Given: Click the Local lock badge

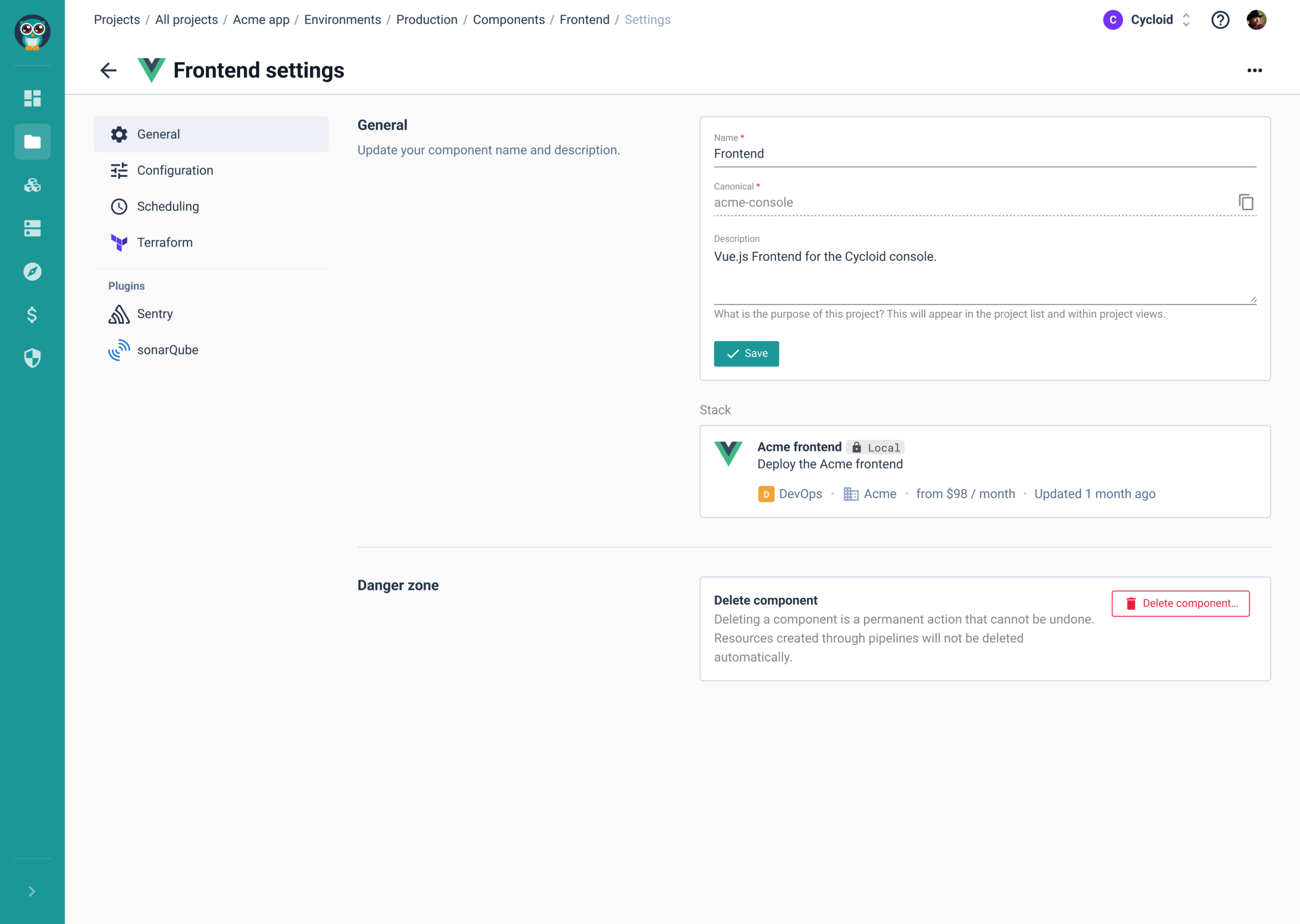Looking at the screenshot, I should [875, 447].
